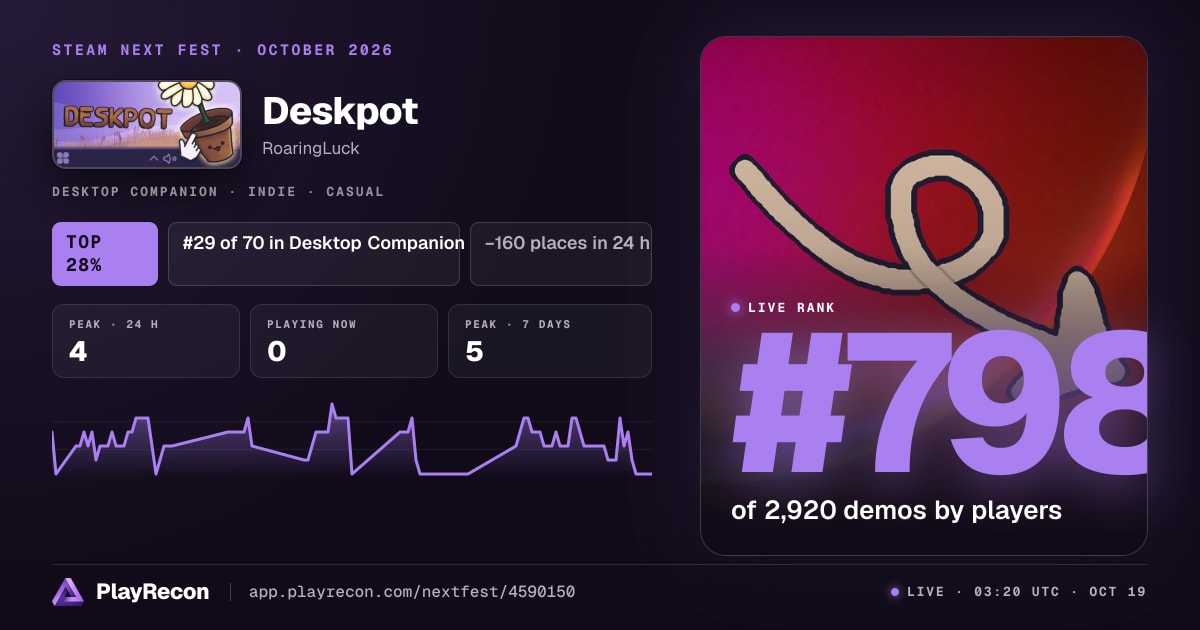
Task: Open the PLAYING NOW stat card
Action: pyautogui.click(x=344, y=341)
